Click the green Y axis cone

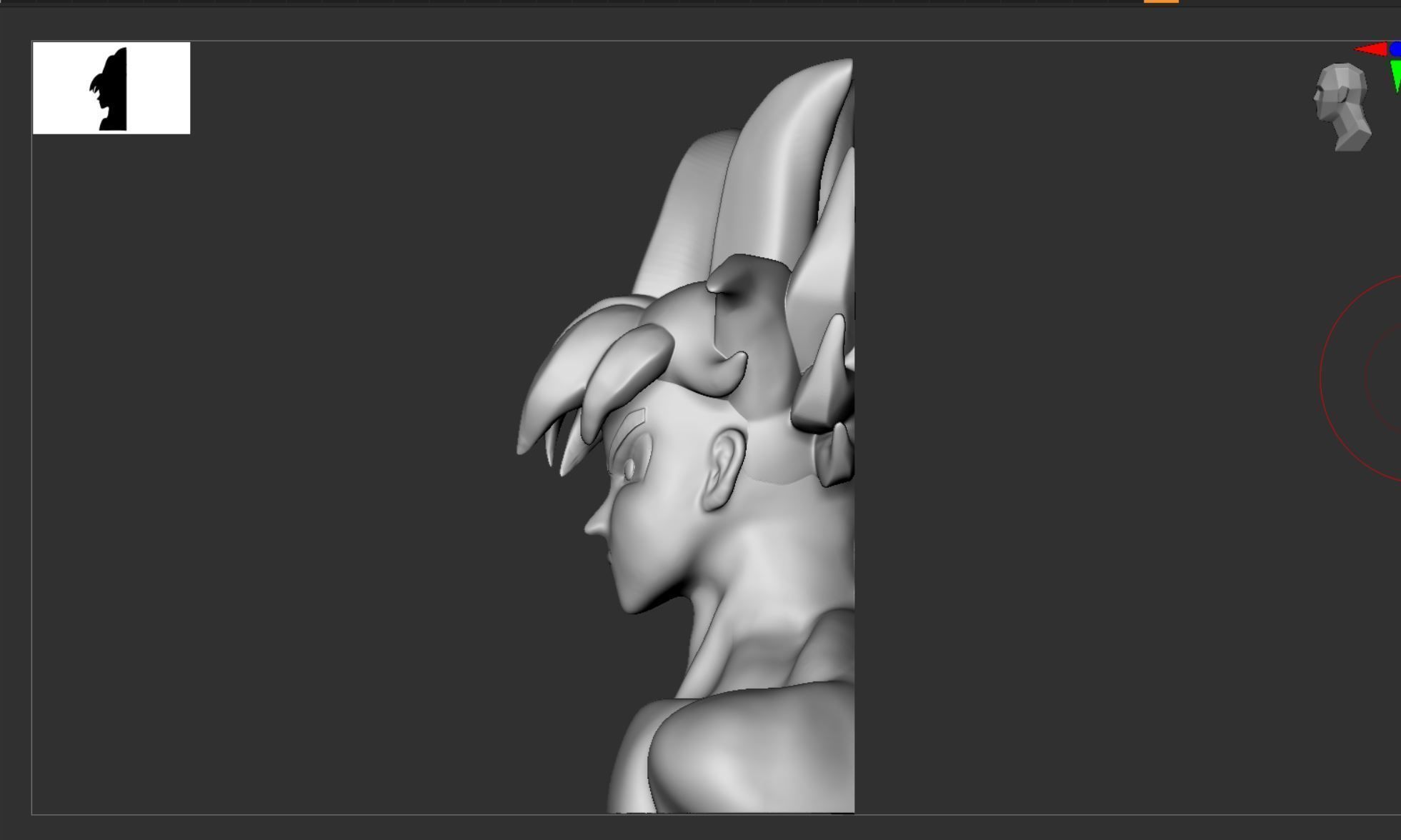(1395, 76)
